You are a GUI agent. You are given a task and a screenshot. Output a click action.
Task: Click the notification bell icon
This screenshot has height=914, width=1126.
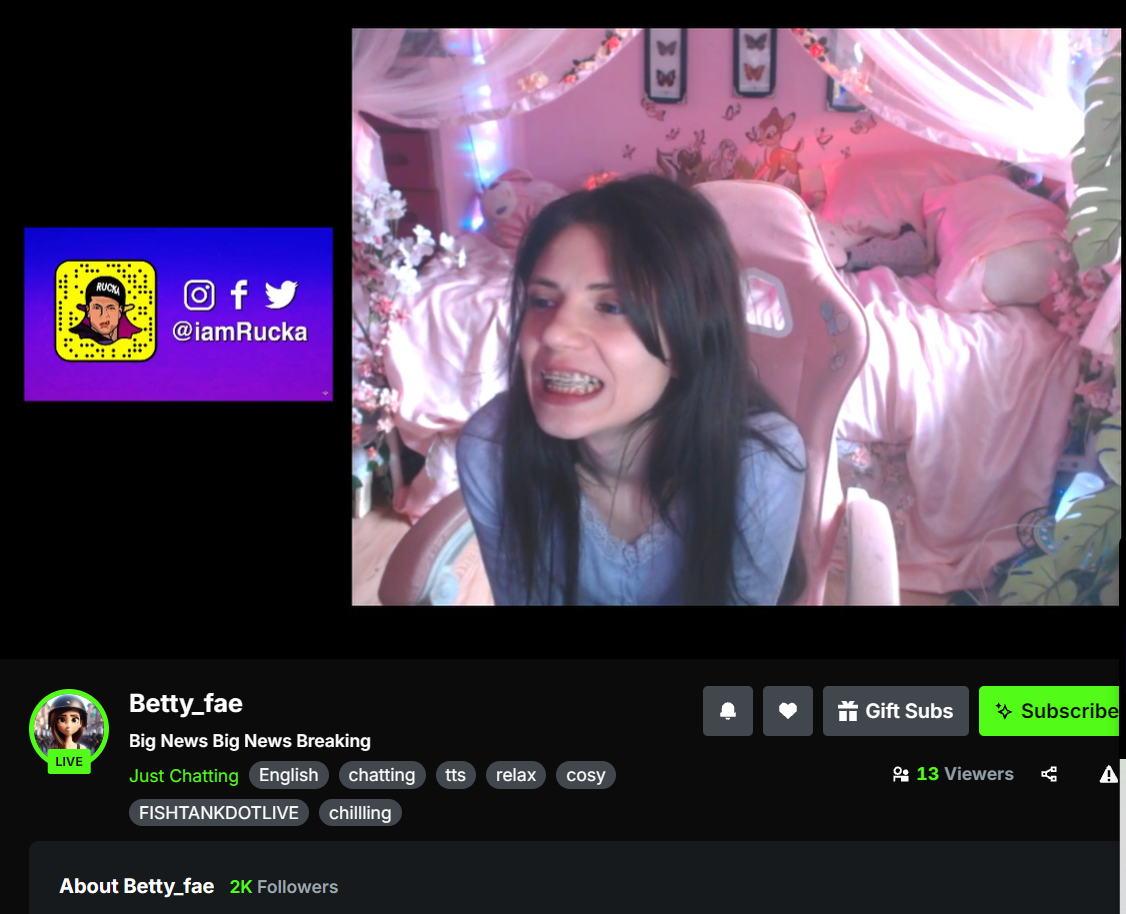point(727,711)
